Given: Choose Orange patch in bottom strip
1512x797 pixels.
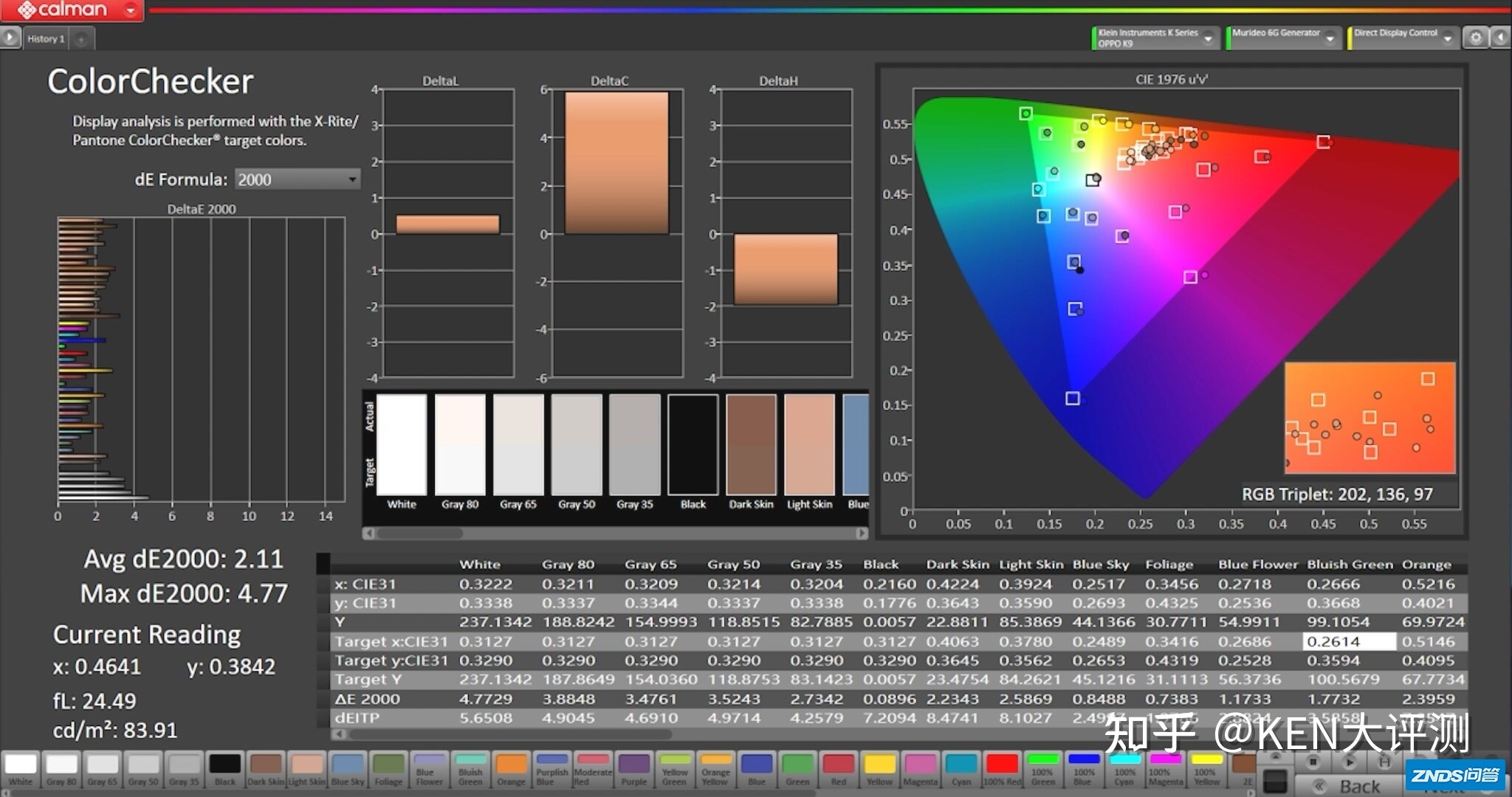Looking at the screenshot, I should [511, 770].
